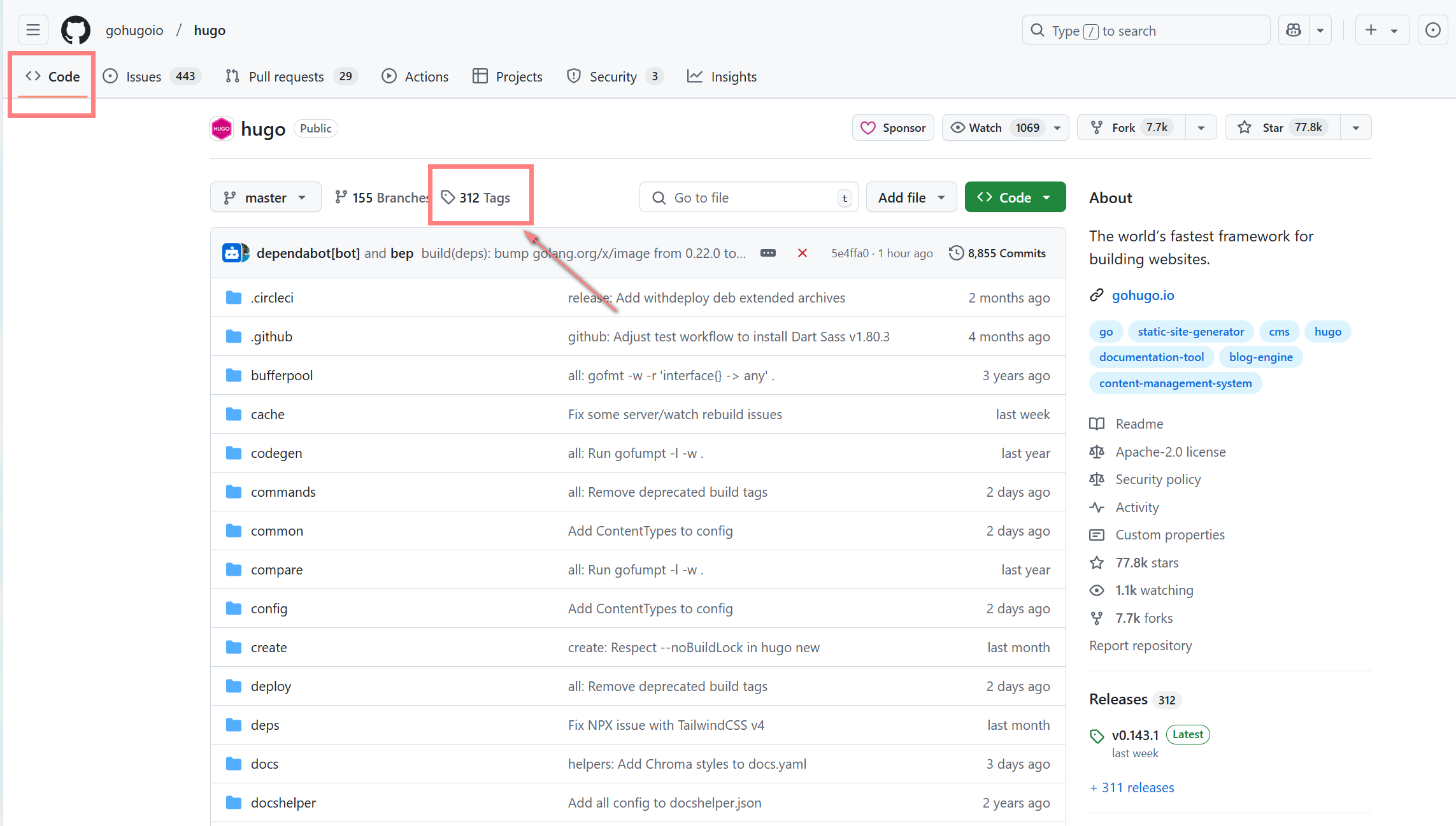Open the Actions tab

point(415,76)
